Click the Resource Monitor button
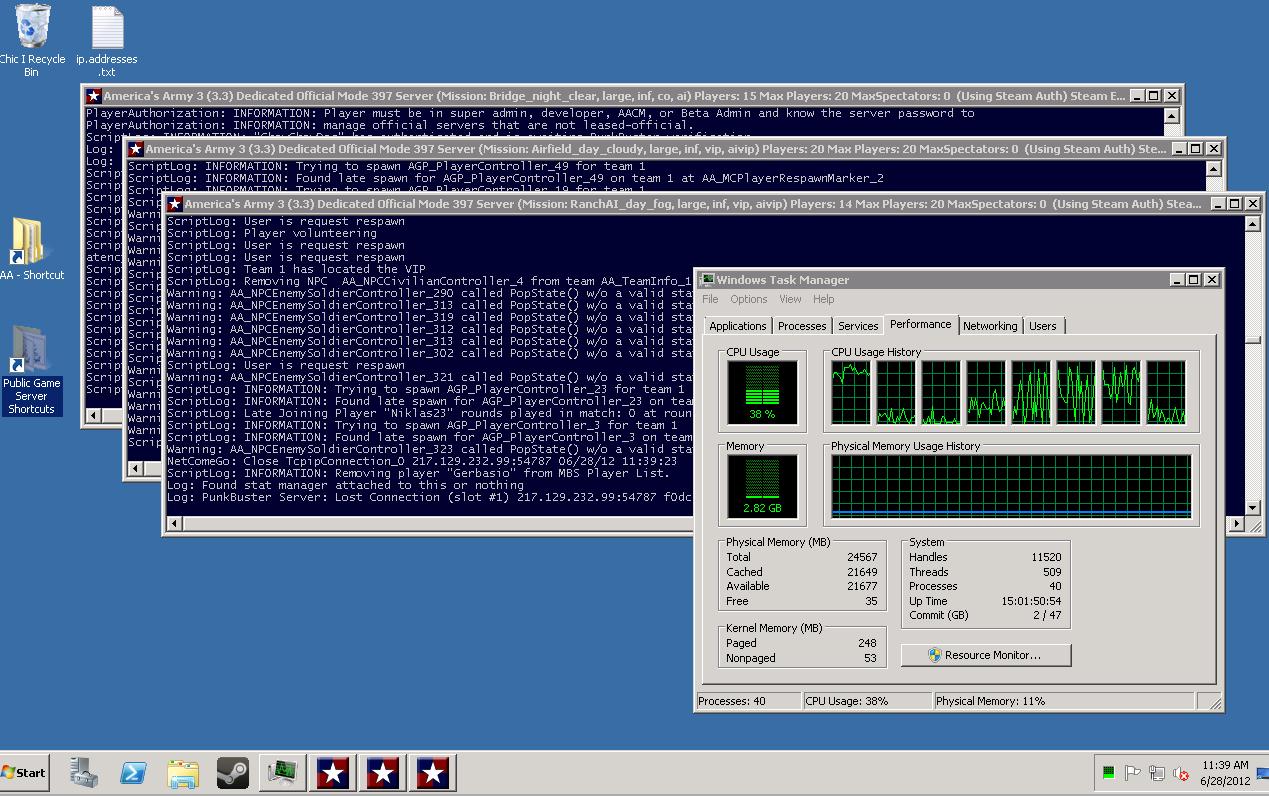 (x=985, y=655)
